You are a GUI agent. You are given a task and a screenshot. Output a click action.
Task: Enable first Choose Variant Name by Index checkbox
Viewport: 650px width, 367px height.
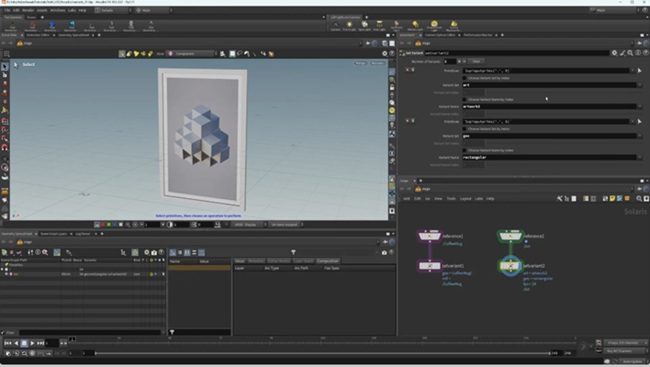(x=464, y=100)
